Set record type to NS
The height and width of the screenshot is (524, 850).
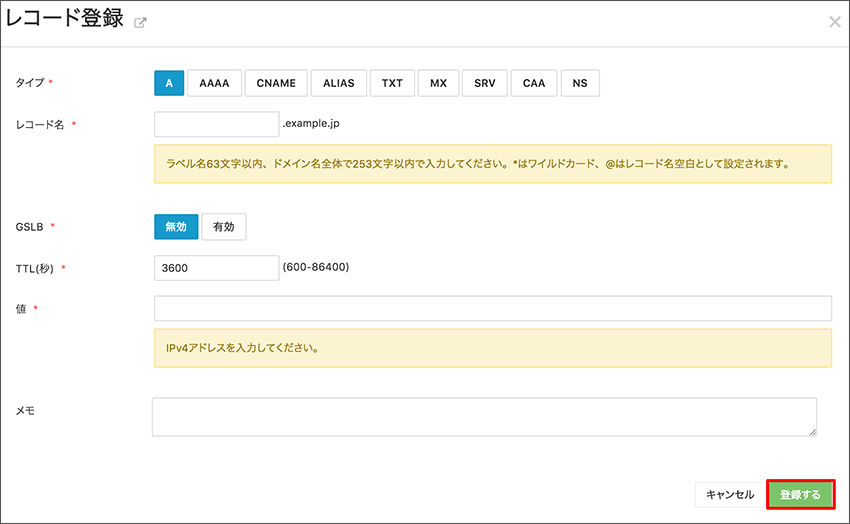pyautogui.click(x=580, y=83)
